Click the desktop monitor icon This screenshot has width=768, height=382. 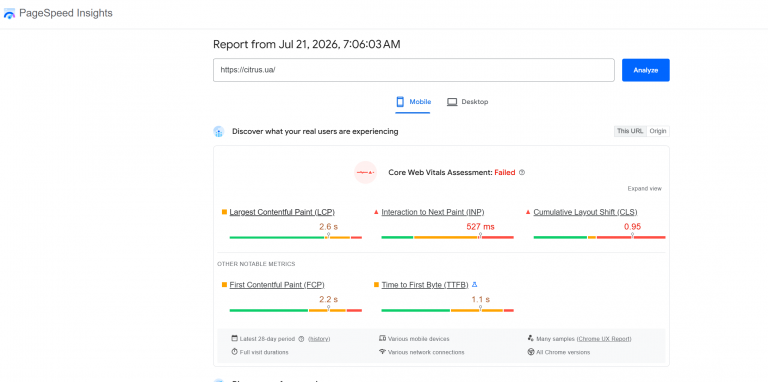452,102
